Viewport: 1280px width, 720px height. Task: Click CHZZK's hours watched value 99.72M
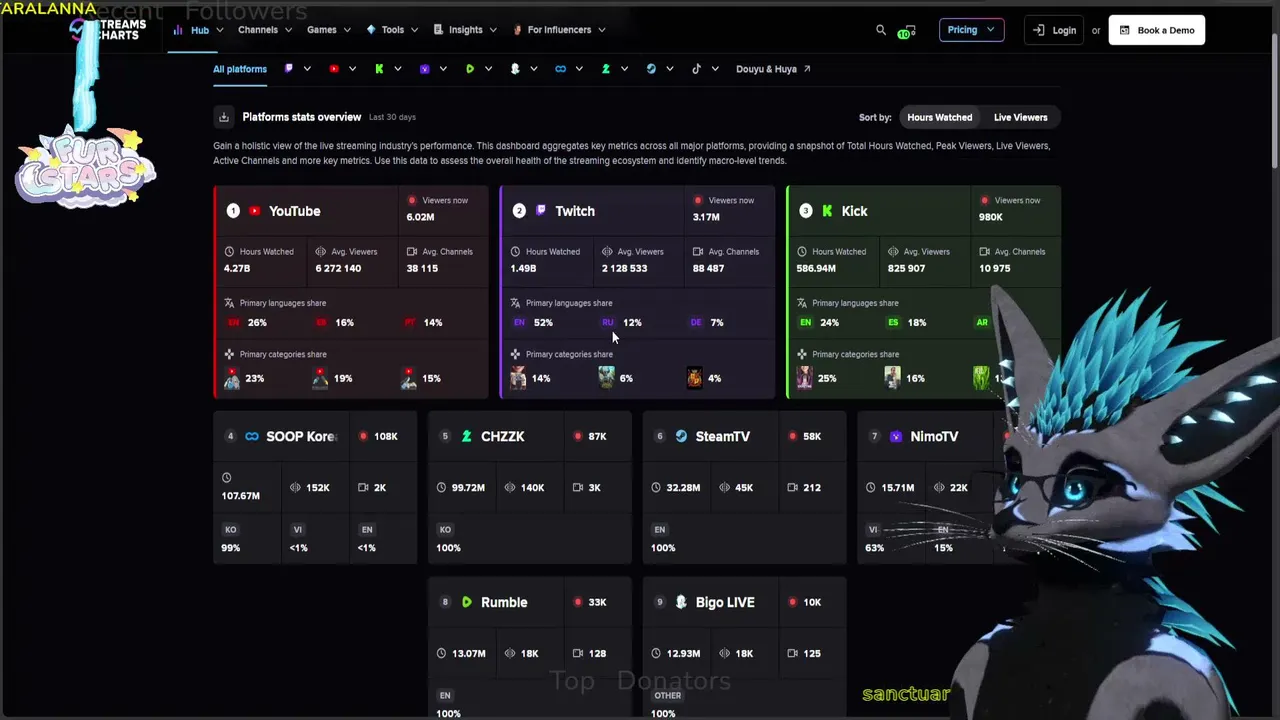pos(468,488)
